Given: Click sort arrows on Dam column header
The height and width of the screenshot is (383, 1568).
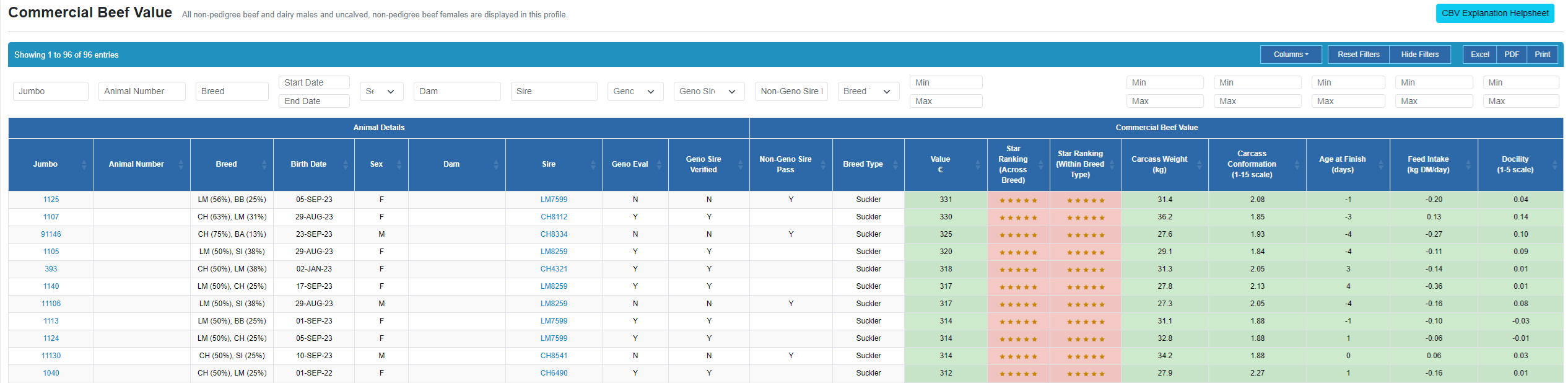Looking at the screenshot, I should (496, 164).
